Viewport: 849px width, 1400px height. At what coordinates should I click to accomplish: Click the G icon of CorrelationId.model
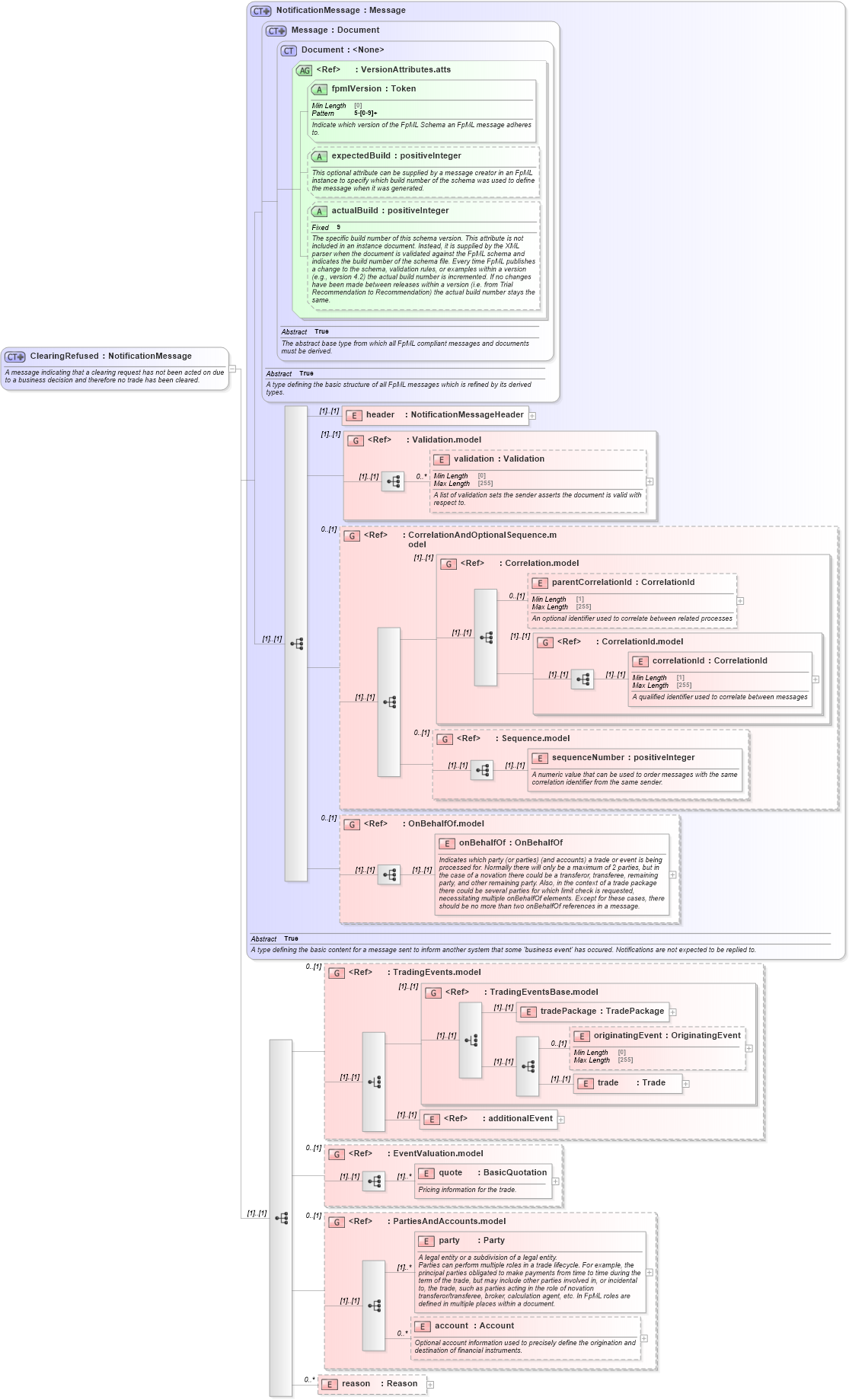click(545, 642)
